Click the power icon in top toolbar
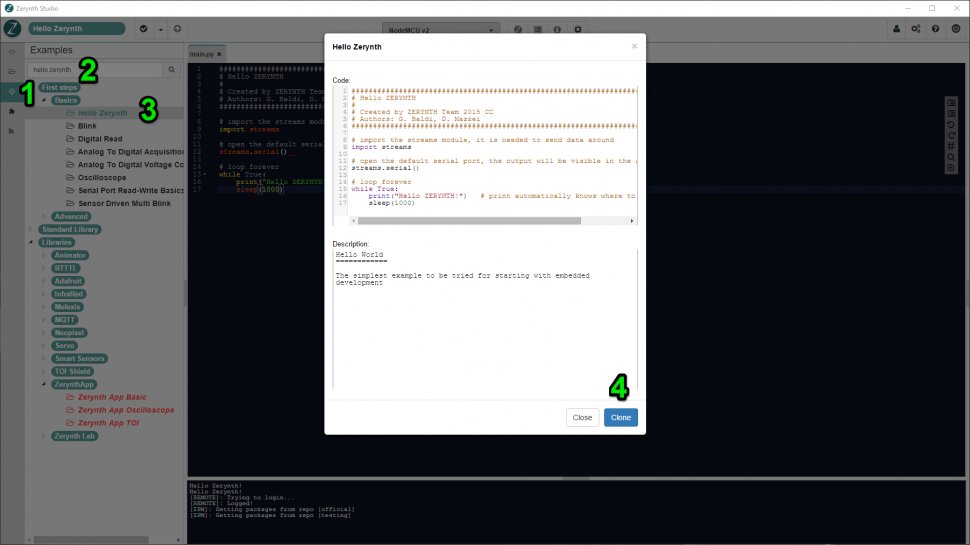Image resolution: width=970 pixels, height=545 pixels. pyautogui.click(x=956, y=29)
